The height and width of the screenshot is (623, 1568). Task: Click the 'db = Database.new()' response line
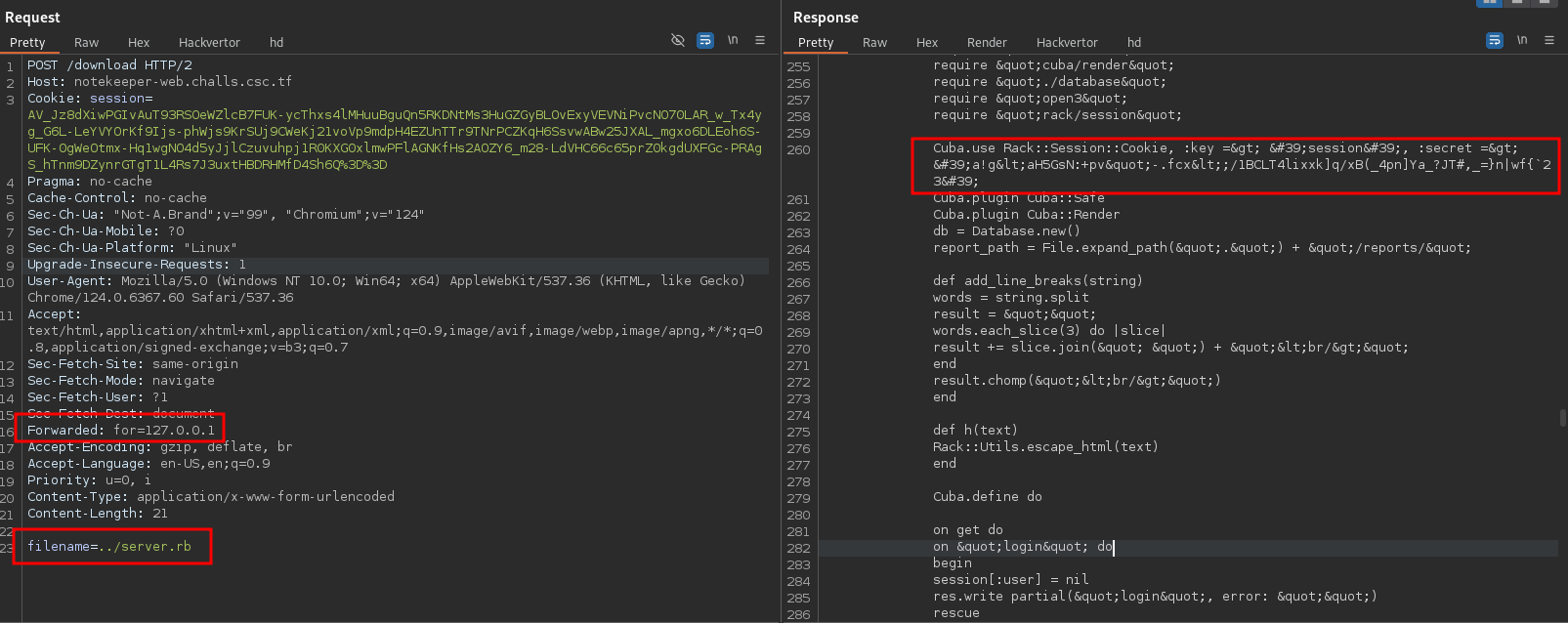tap(1007, 231)
